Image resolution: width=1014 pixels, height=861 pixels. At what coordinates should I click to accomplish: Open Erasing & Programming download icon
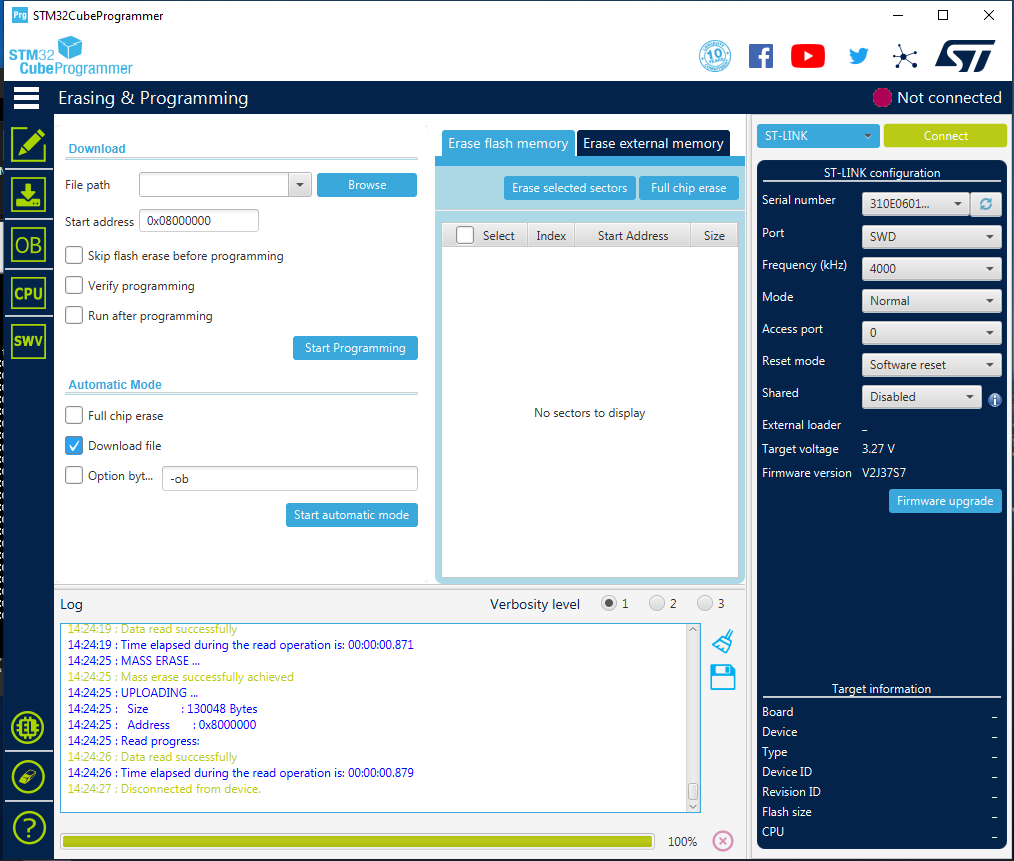[28, 195]
